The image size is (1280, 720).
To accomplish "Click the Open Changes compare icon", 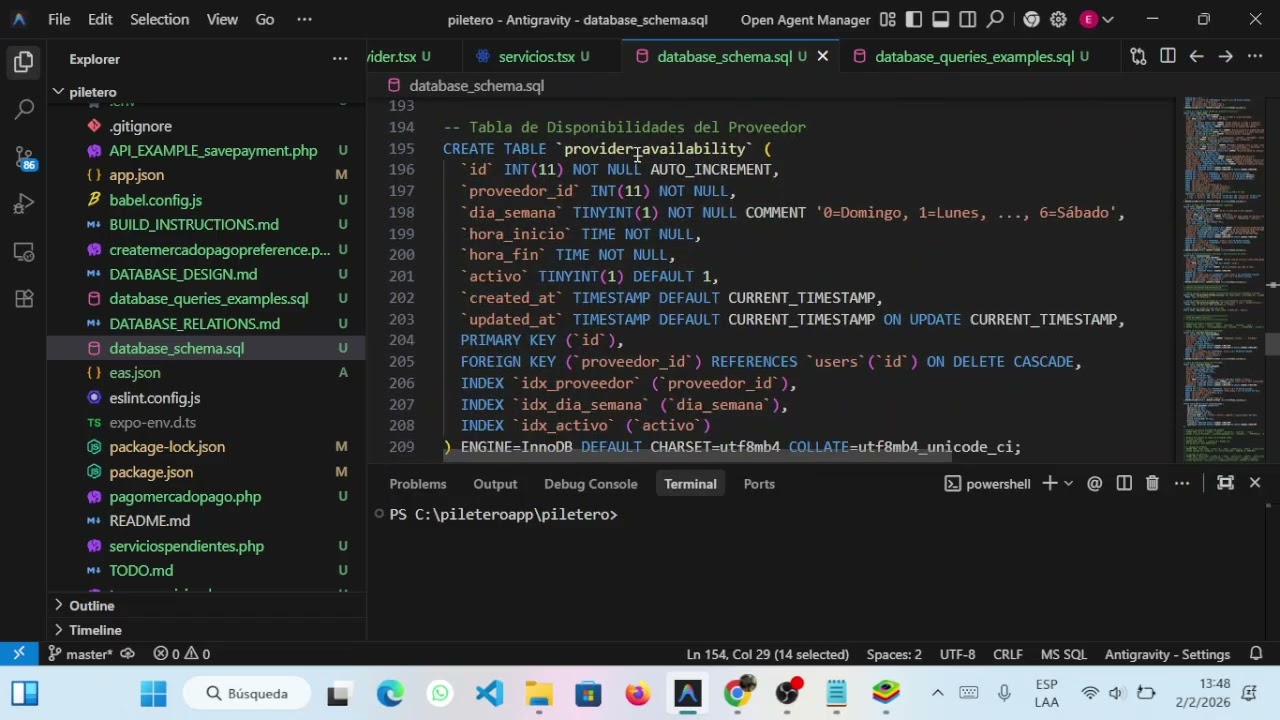I will coord(1138,56).
